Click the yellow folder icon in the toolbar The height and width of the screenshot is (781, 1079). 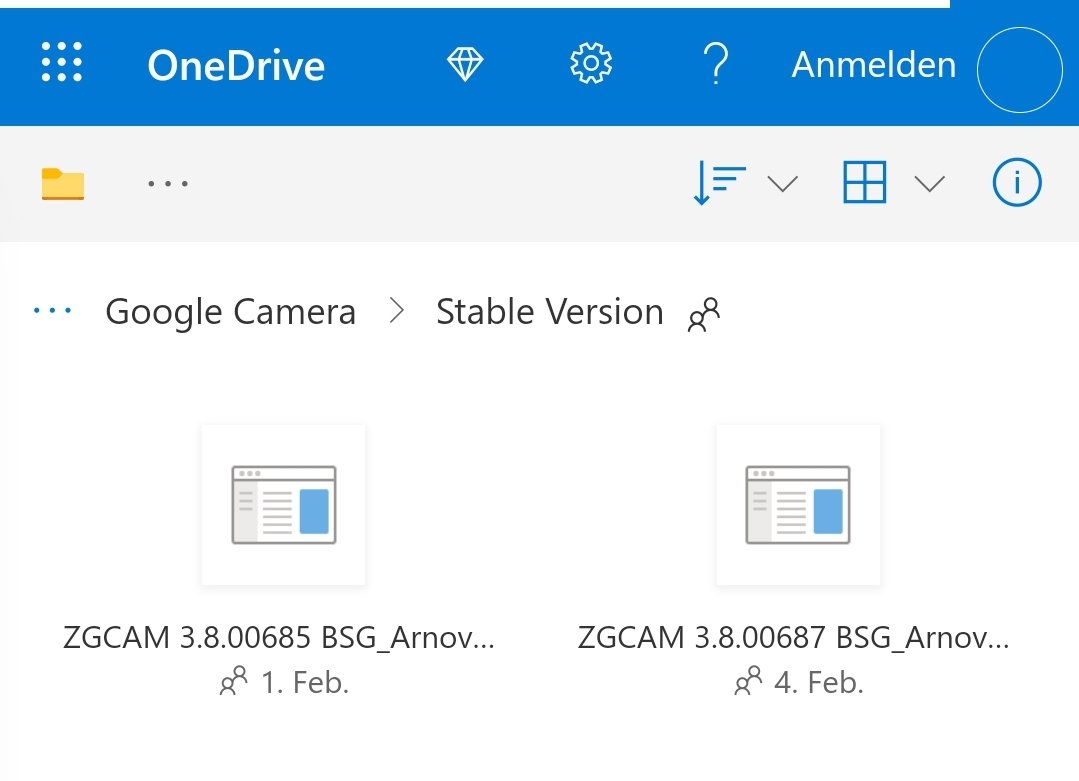[x=63, y=184]
